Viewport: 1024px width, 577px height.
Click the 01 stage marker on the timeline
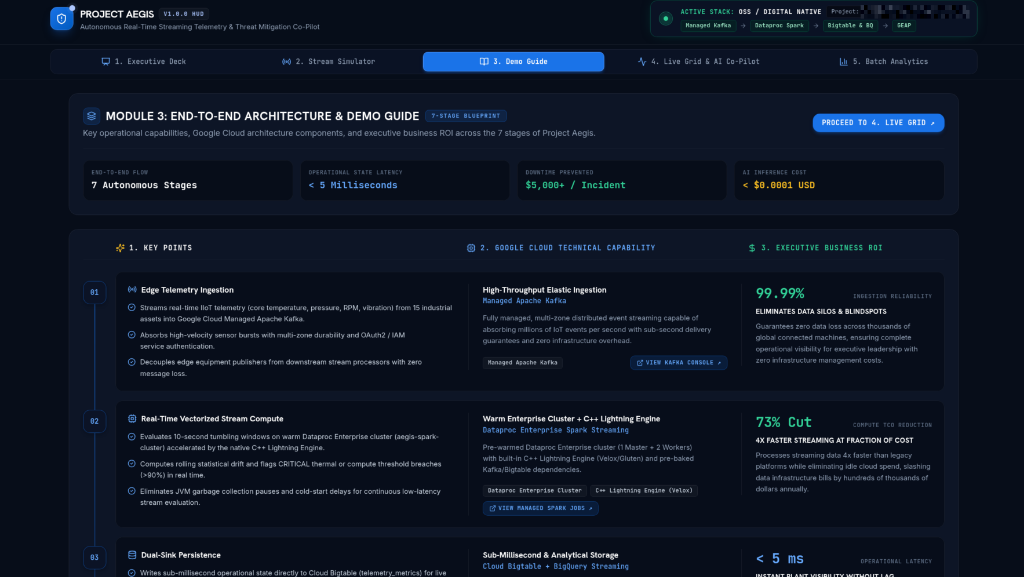pyautogui.click(x=95, y=292)
